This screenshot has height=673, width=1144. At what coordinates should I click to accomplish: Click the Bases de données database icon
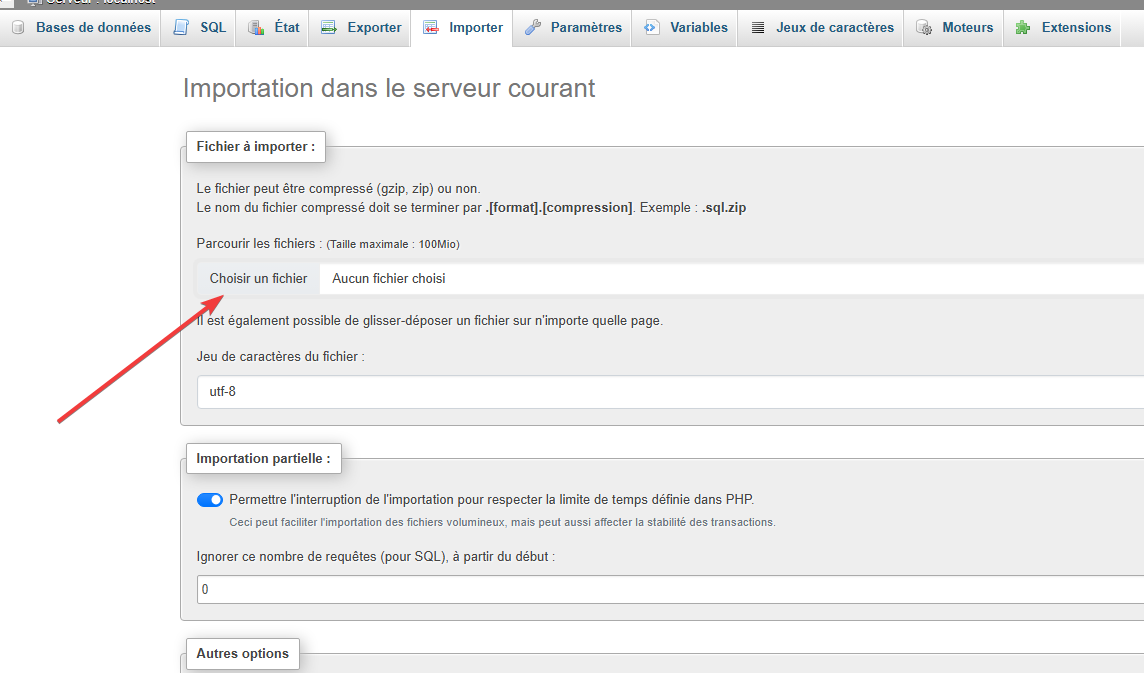[x=18, y=28]
